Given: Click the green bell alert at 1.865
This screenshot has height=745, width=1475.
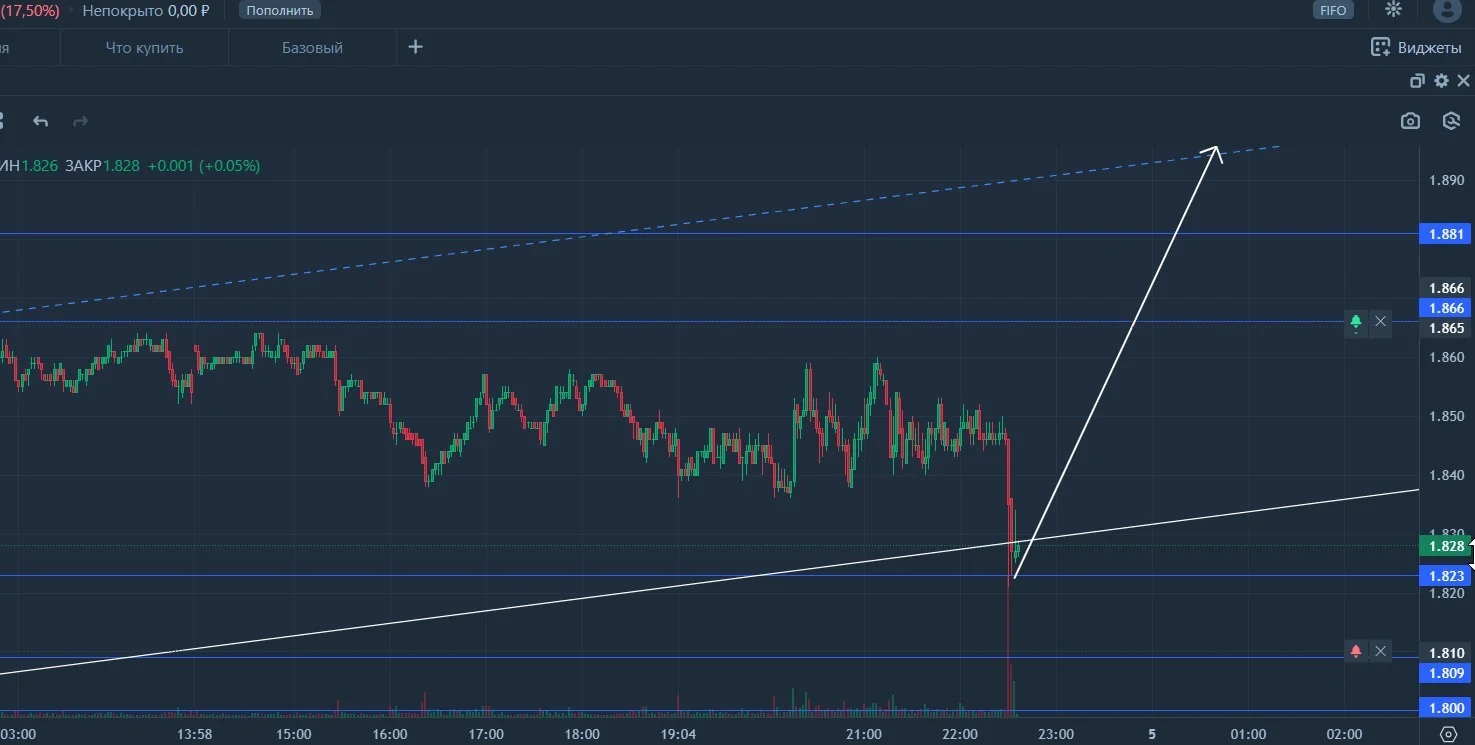Looking at the screenshot, I should coord(1356,321).
